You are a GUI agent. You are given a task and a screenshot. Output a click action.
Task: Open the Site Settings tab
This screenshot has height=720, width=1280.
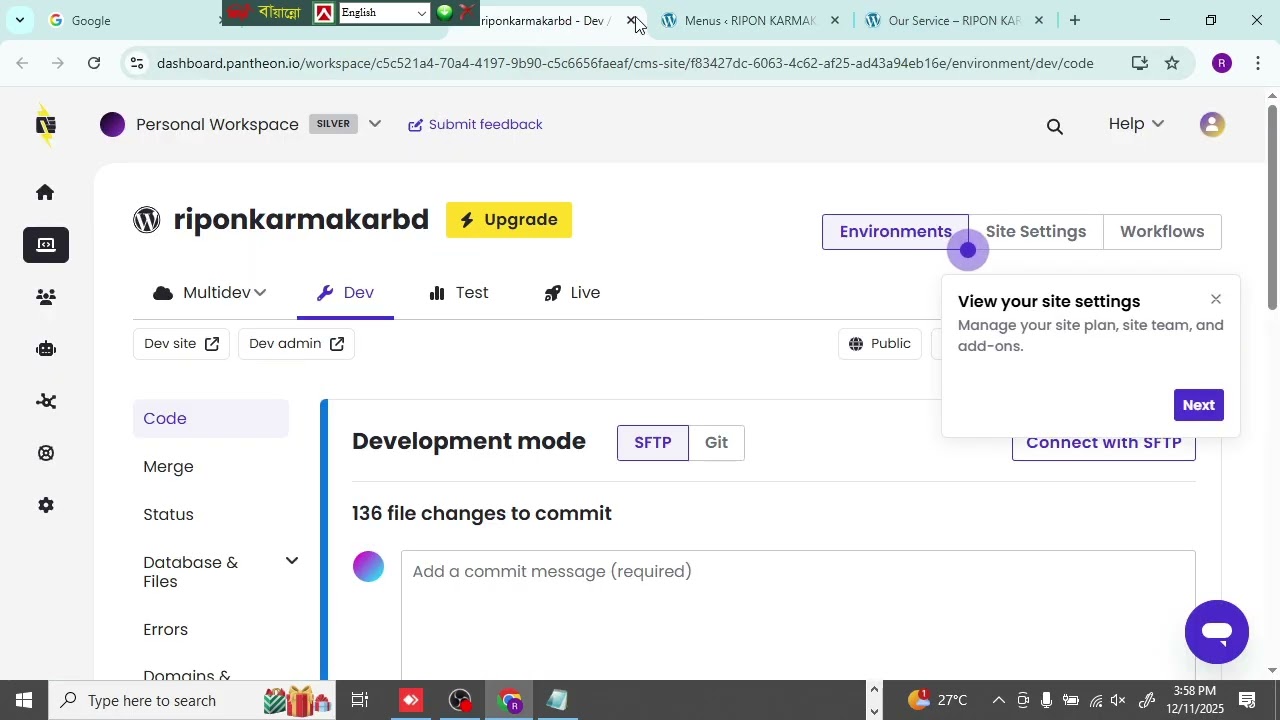(1036, 232)
